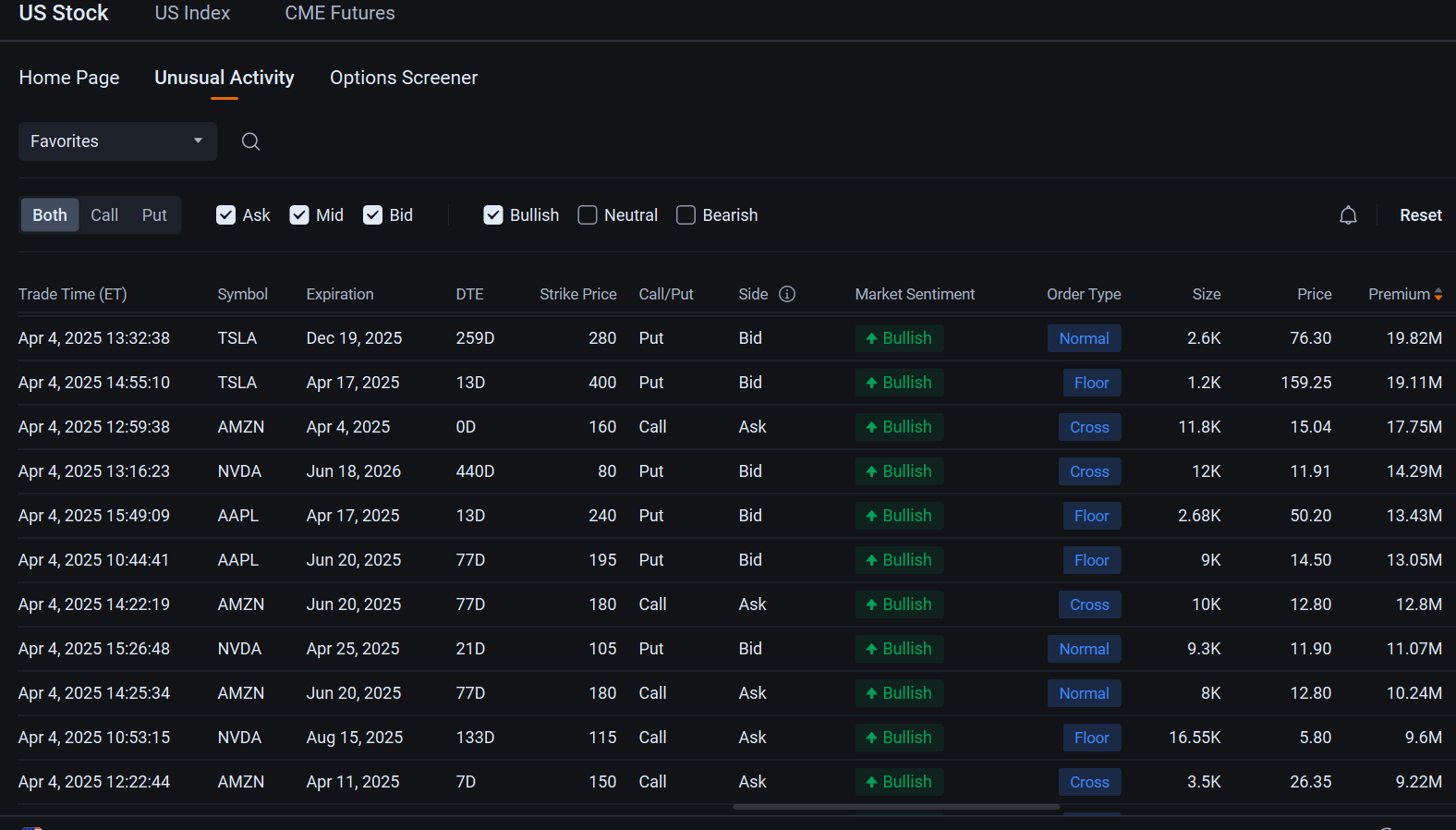This screenshot has width=1456, height=830.
Task: Sort by the Premium column arrows
Action: pos(1438,294)
